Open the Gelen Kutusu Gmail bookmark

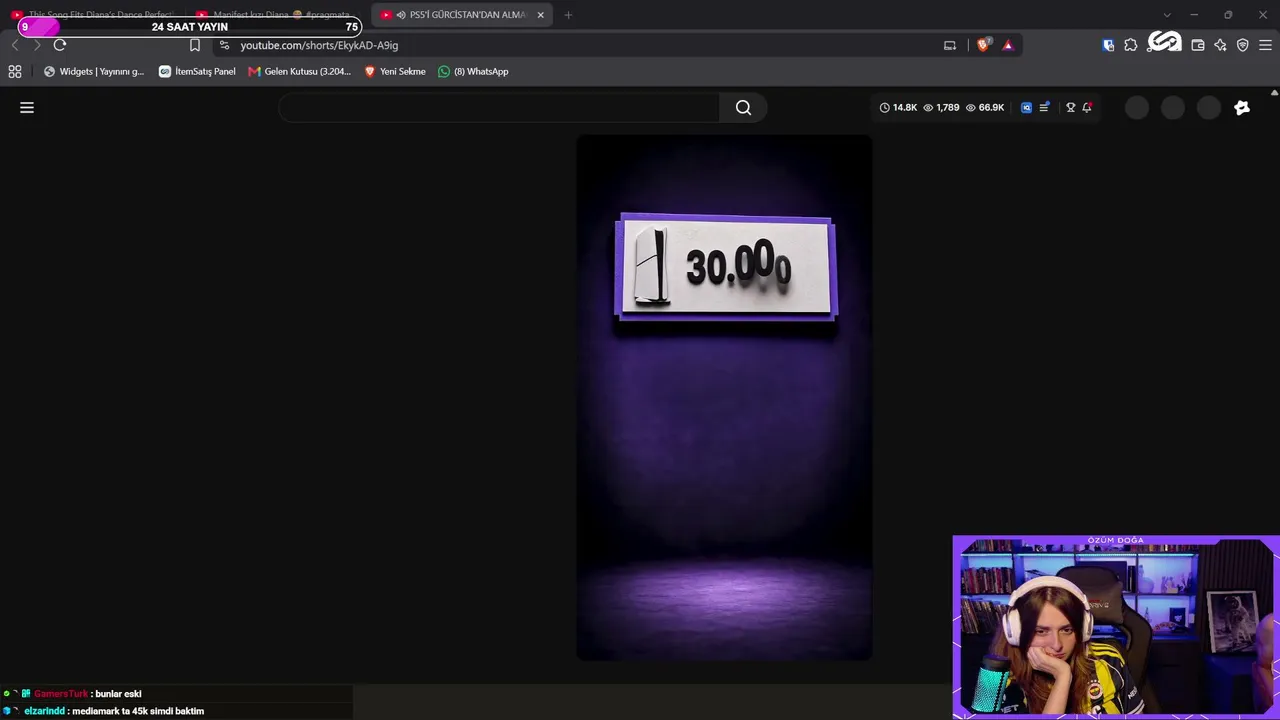coord(300,71)
